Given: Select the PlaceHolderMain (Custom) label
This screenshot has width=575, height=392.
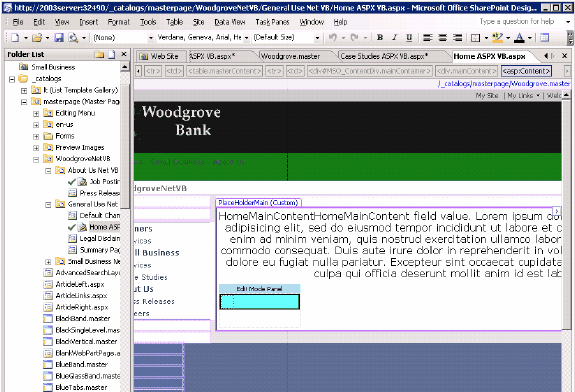Looking at the screenshot, I should pos(258,202).
